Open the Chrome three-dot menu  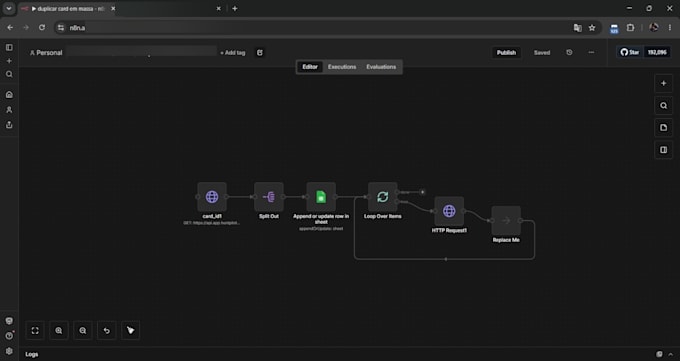670,28
